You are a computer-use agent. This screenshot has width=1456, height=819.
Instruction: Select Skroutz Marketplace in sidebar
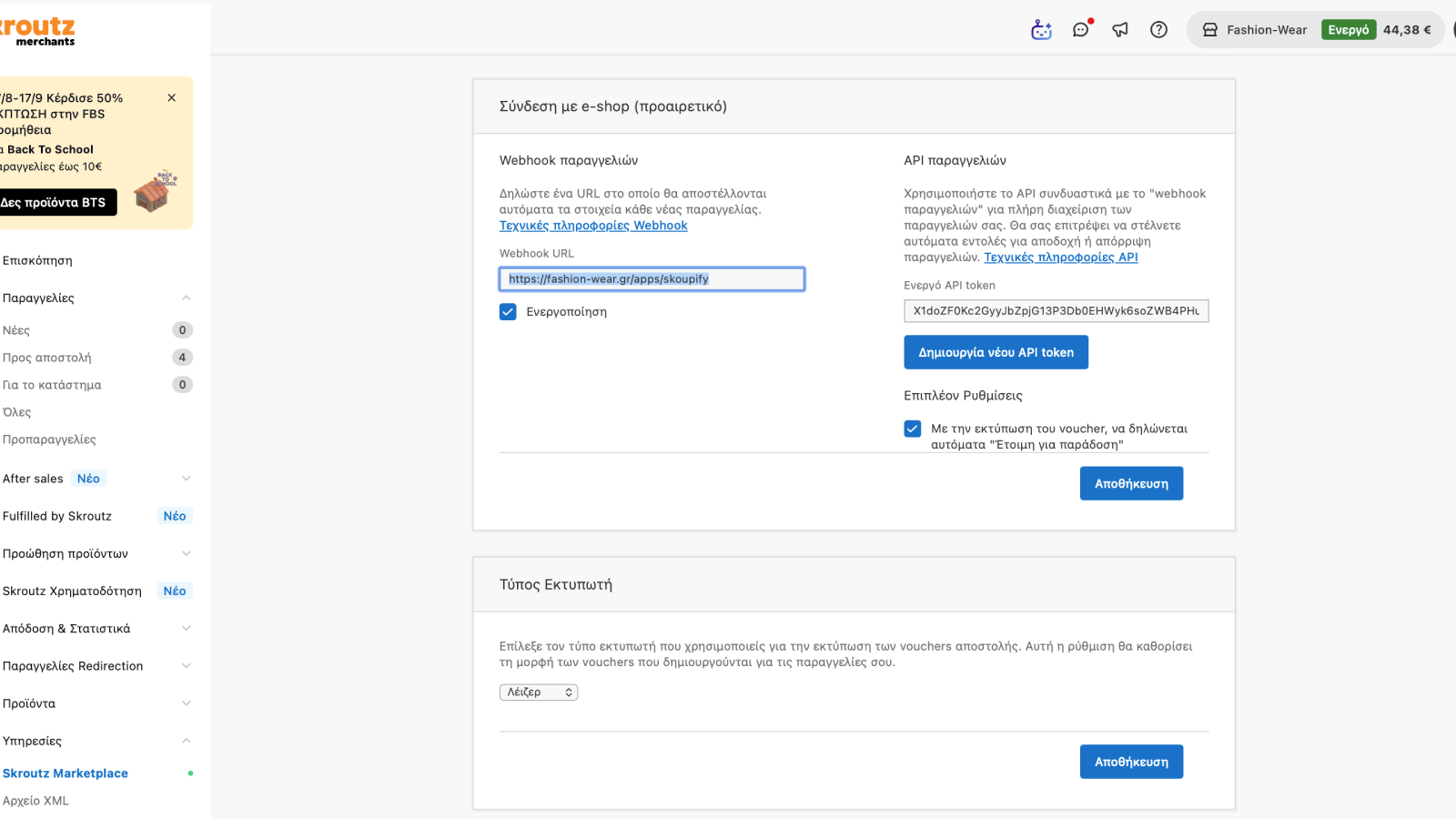coord(66,773)
